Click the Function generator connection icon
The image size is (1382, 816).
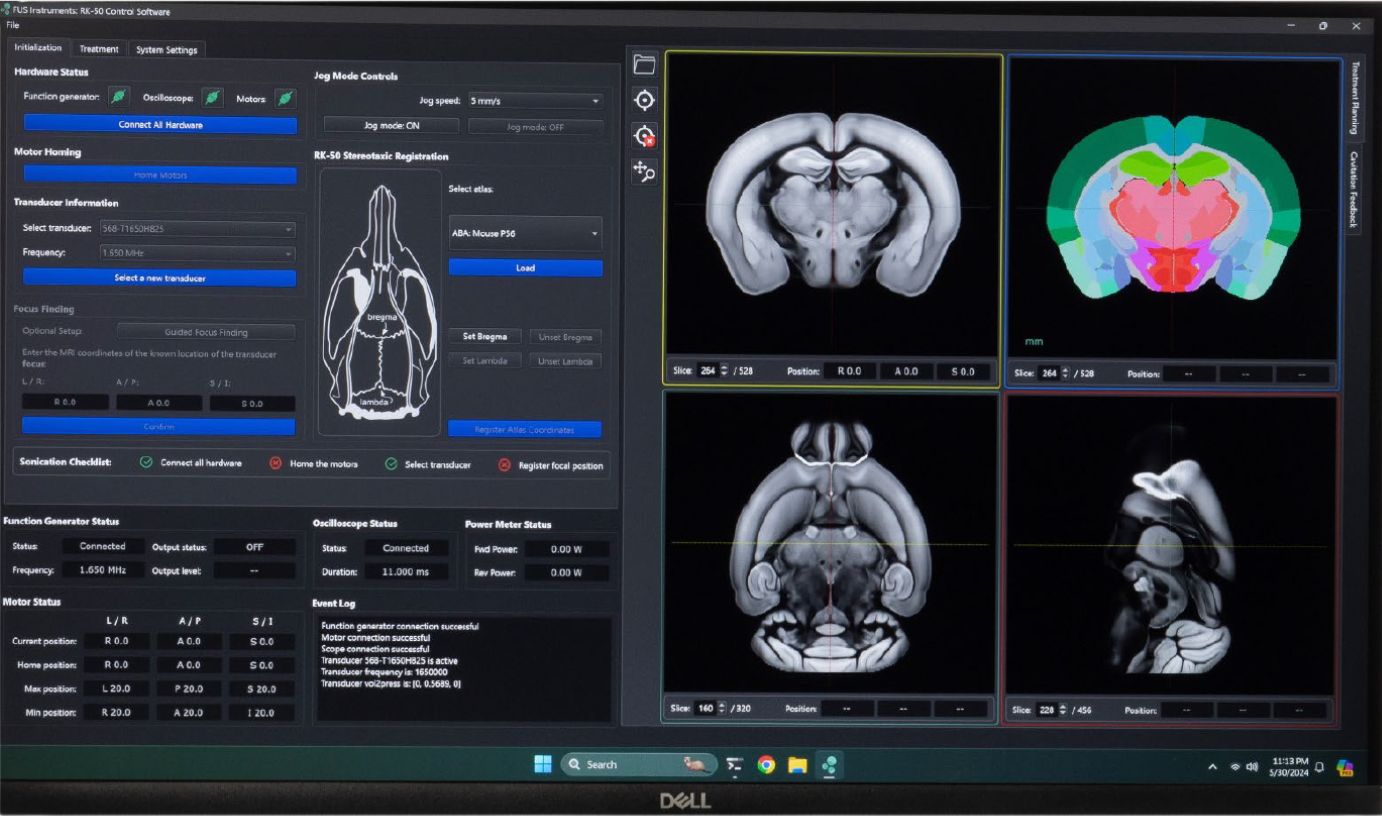point(118,97)
